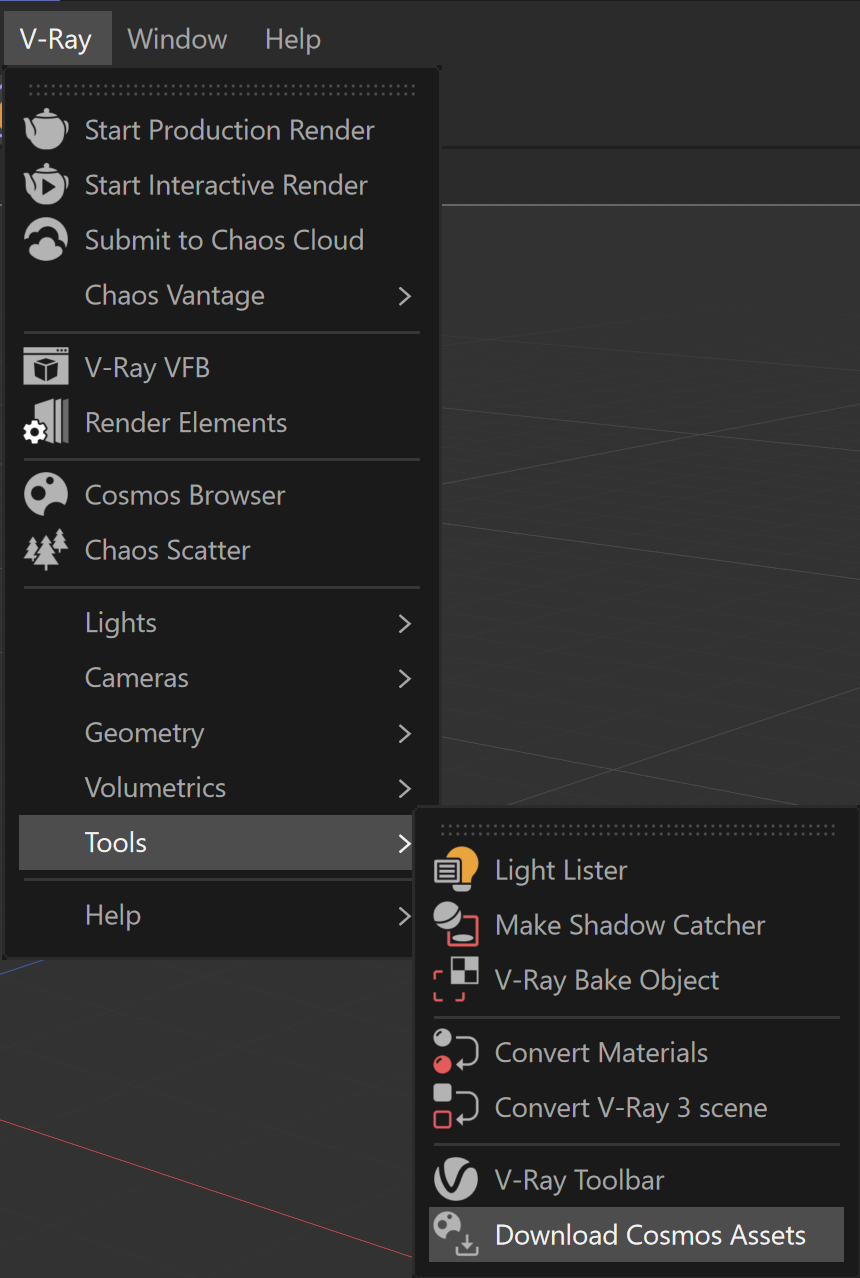Open the Geometry submenu
The height and width of the screenshot is (1278, 860).
click(220, 733)
